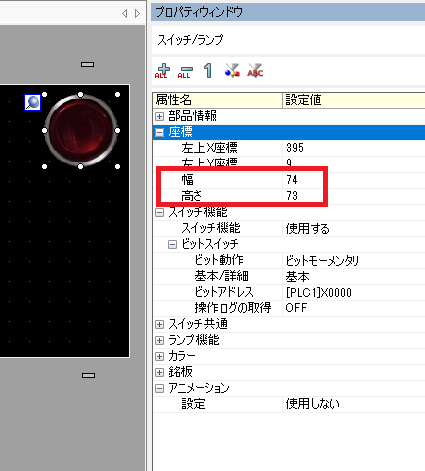Expand the ランプ機能 section

(x=160, y=340)
